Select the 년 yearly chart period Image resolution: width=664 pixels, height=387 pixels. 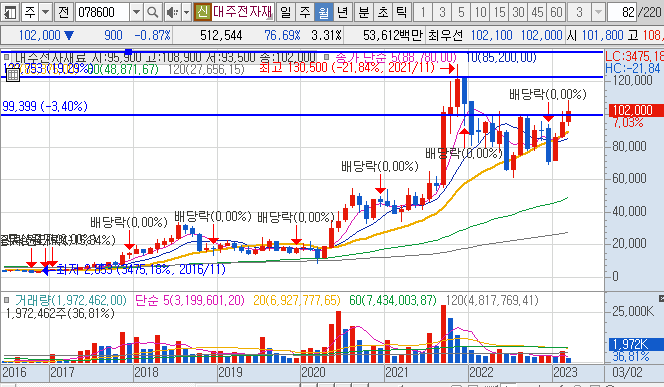click(x=342, y=12)
